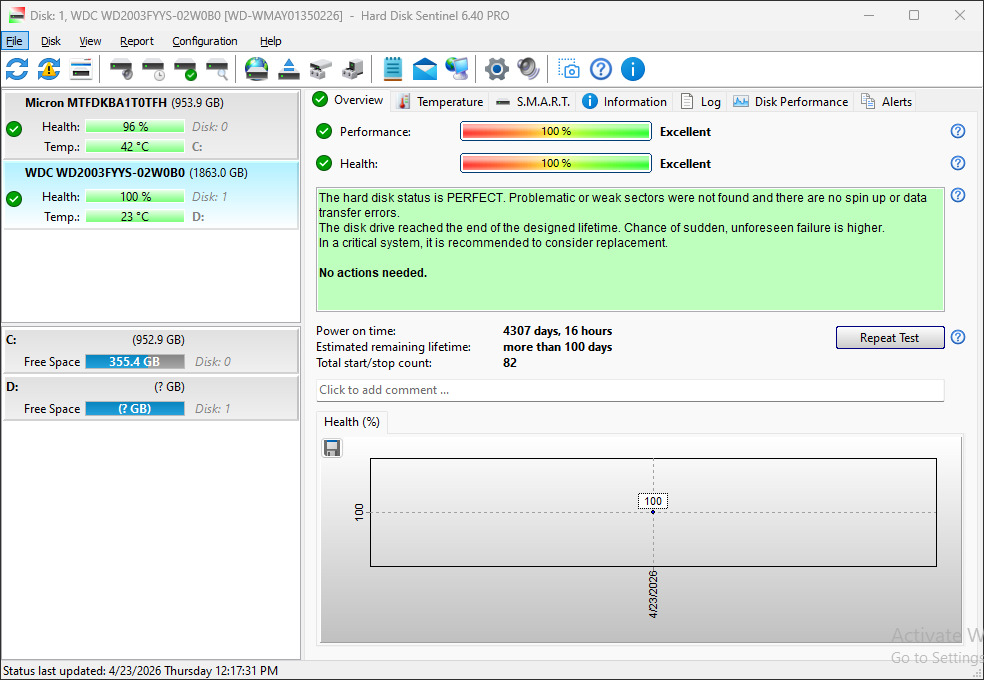Open the View menu
The width and height of the screenshot is (984, 680).
coord(90,41)
